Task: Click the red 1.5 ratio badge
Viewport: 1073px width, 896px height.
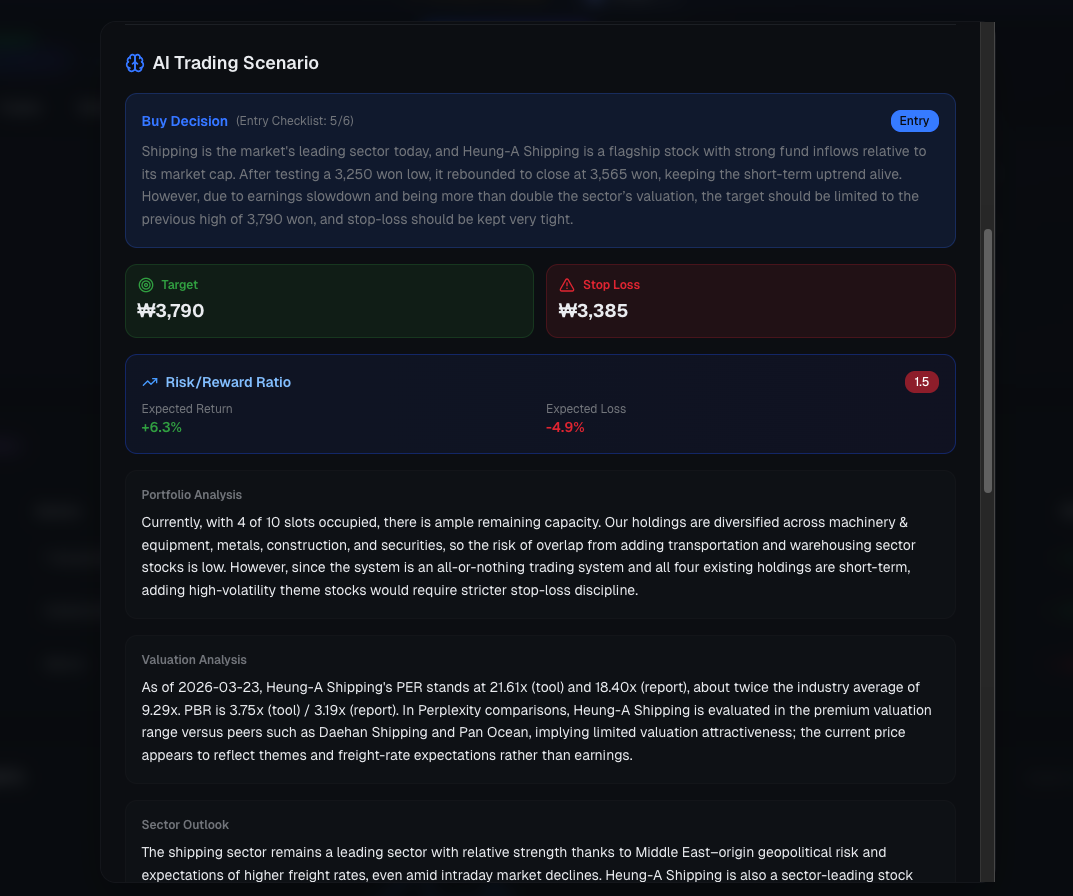Action: click(x=921, y=382)
